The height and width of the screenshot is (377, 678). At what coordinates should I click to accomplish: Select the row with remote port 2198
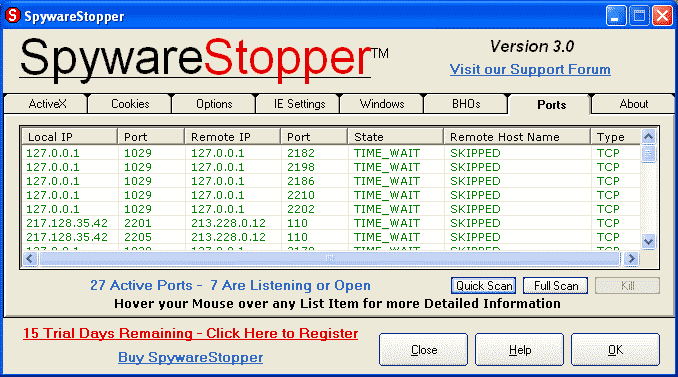coord(331,167)
